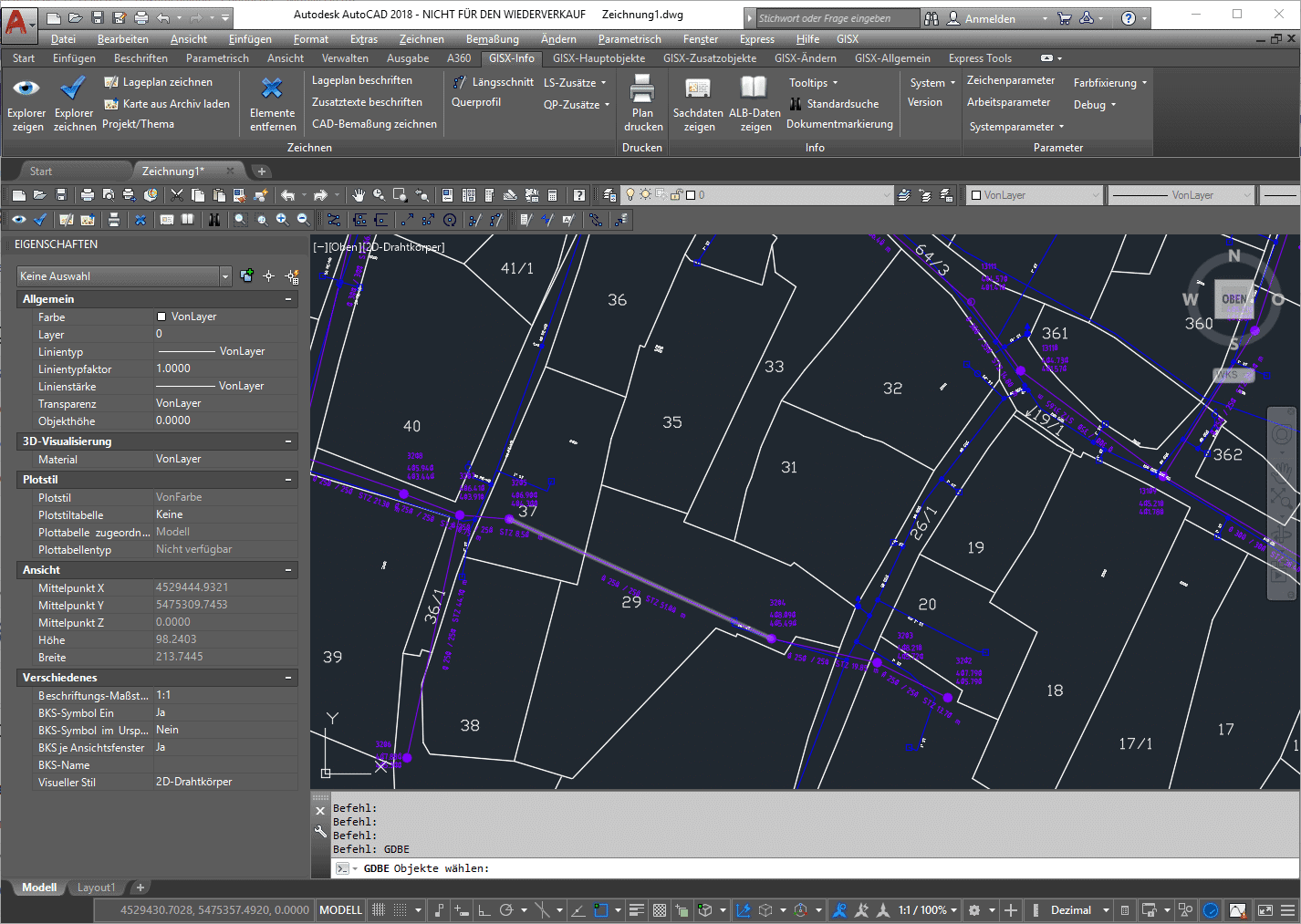Collapse the 3D-Visualisierung section
The height and width of the screenshot is (924, 1301).
[288, 441]
